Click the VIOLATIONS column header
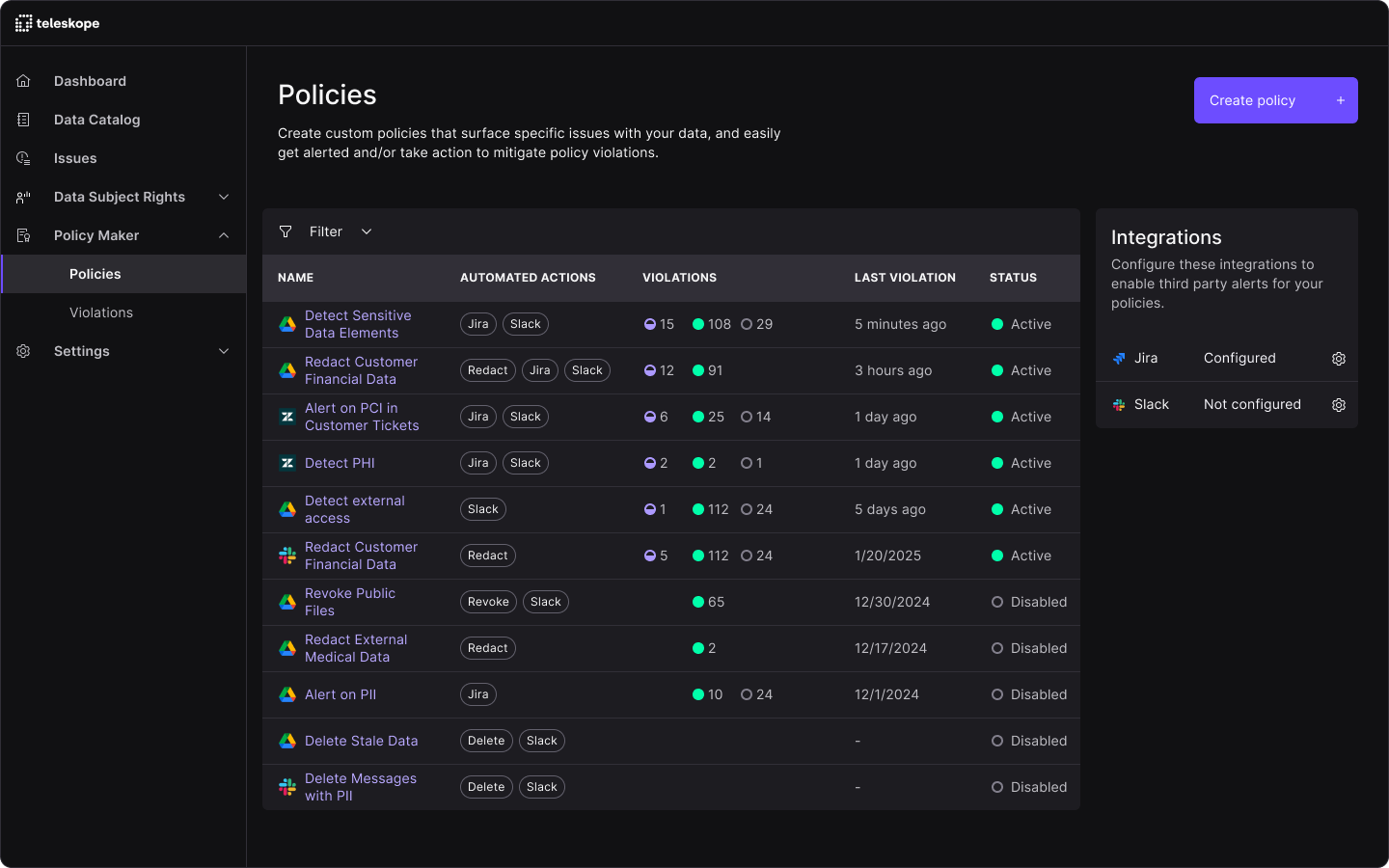This screenshot has height=868, width=1389. tap(679, 278)
